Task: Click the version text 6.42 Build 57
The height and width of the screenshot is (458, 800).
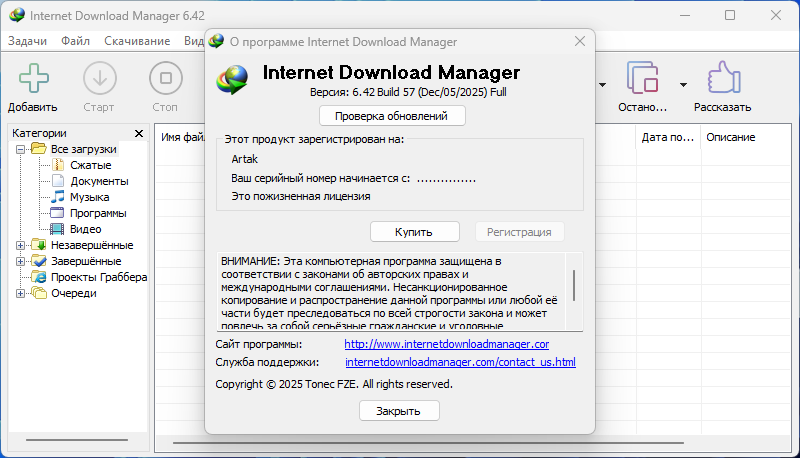Action: coord(408,92)
